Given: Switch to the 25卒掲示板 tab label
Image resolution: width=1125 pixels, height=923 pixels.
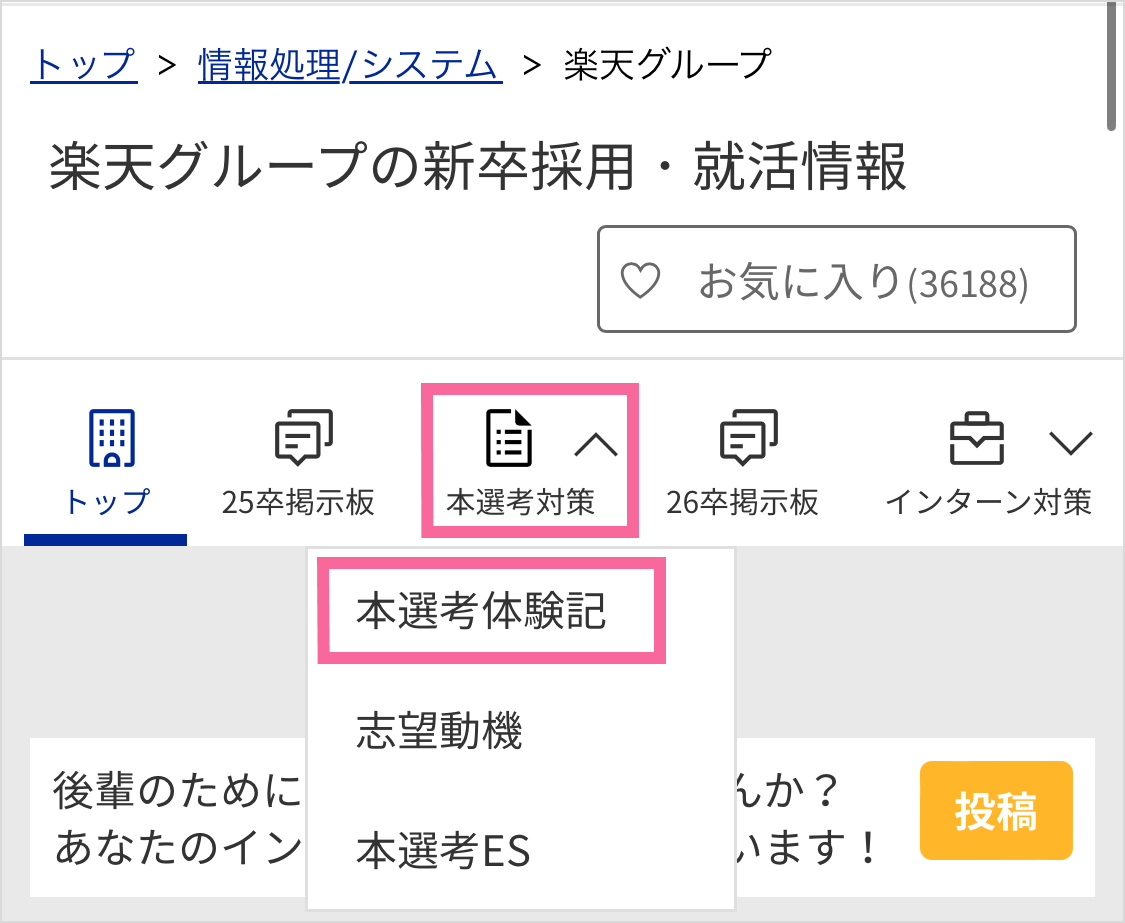Looking at the screenshot, I should 298,502.
